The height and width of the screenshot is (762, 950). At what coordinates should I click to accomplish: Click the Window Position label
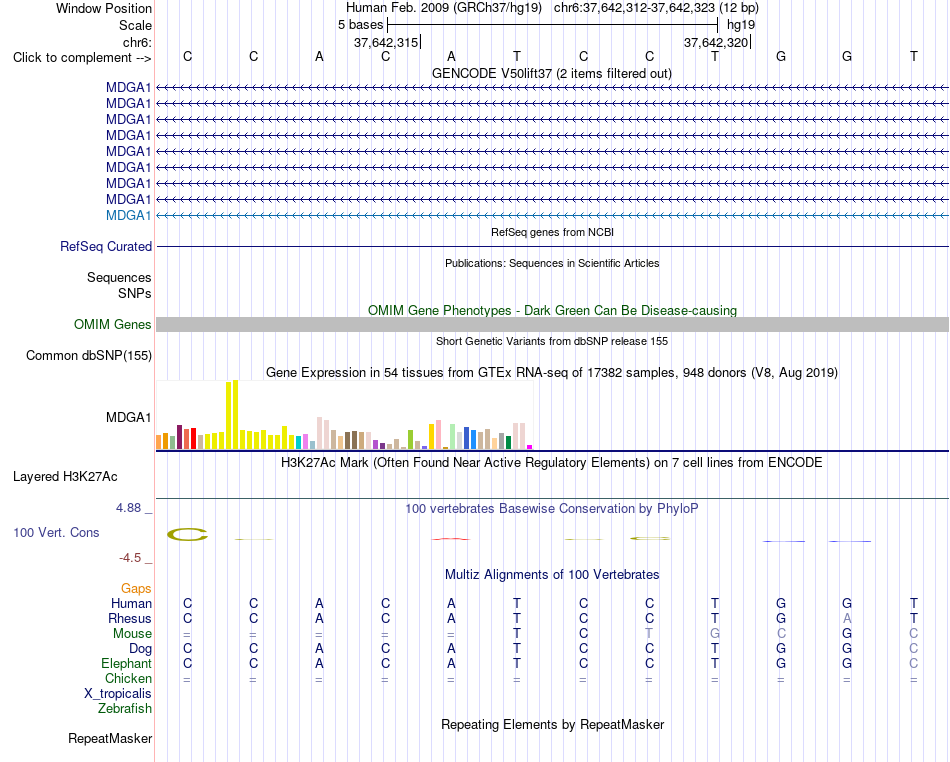pyautogui.click(x=104, y=8)
